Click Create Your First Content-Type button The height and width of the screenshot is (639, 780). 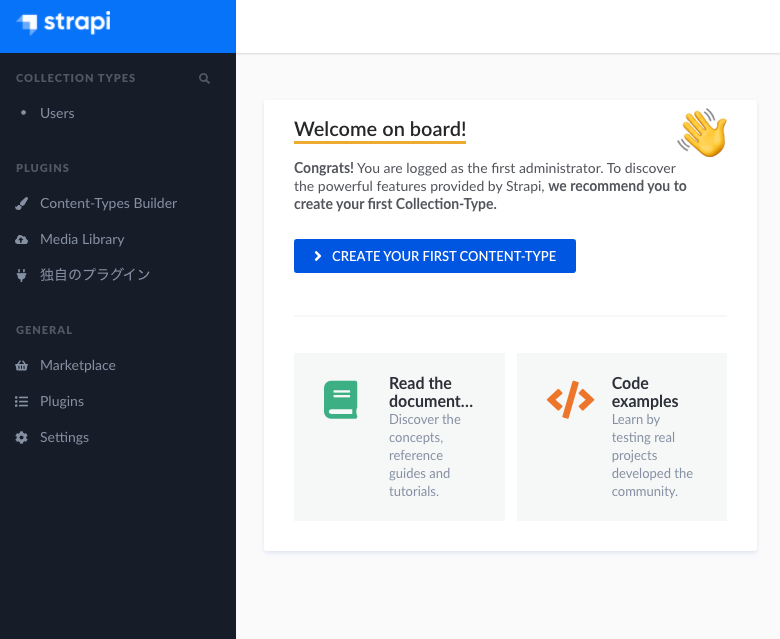coord(435,256)
